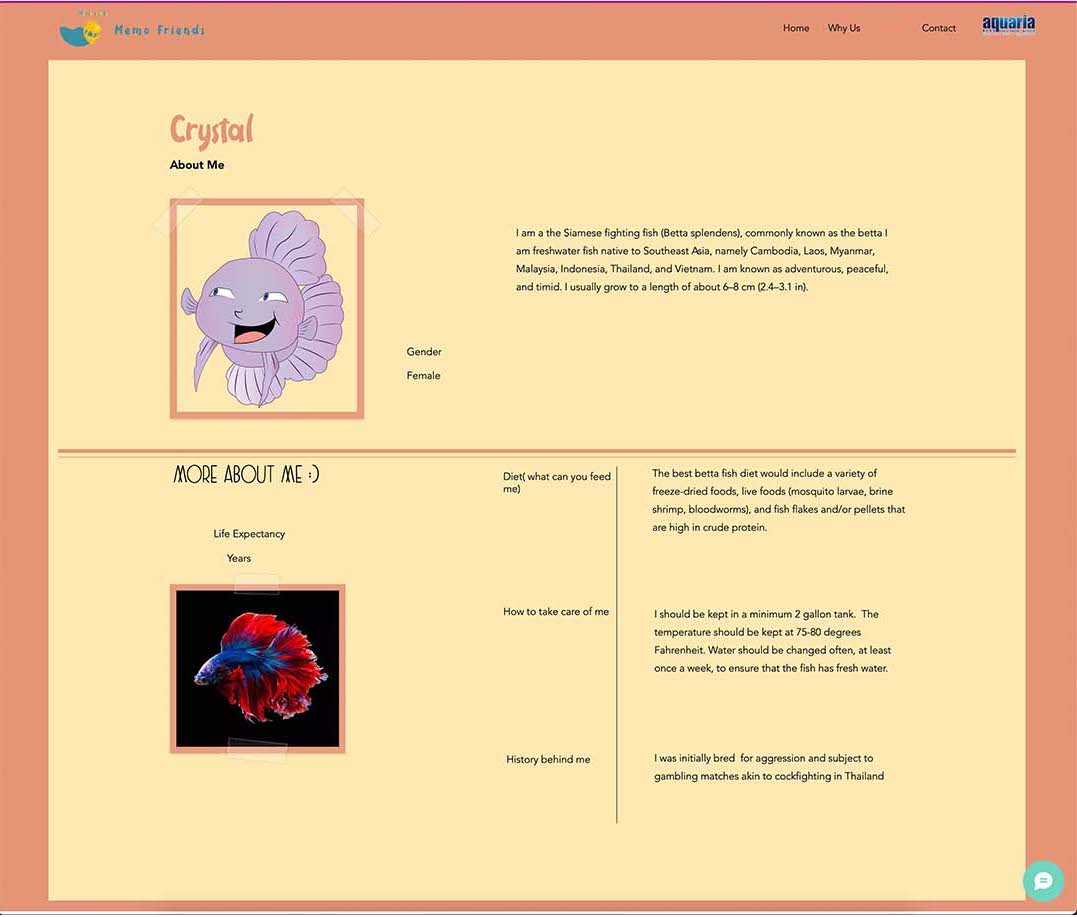This screenshot has height=917, width=1077.
Task: Click the red and blue betta photo
Action: (x=258, y=668)
